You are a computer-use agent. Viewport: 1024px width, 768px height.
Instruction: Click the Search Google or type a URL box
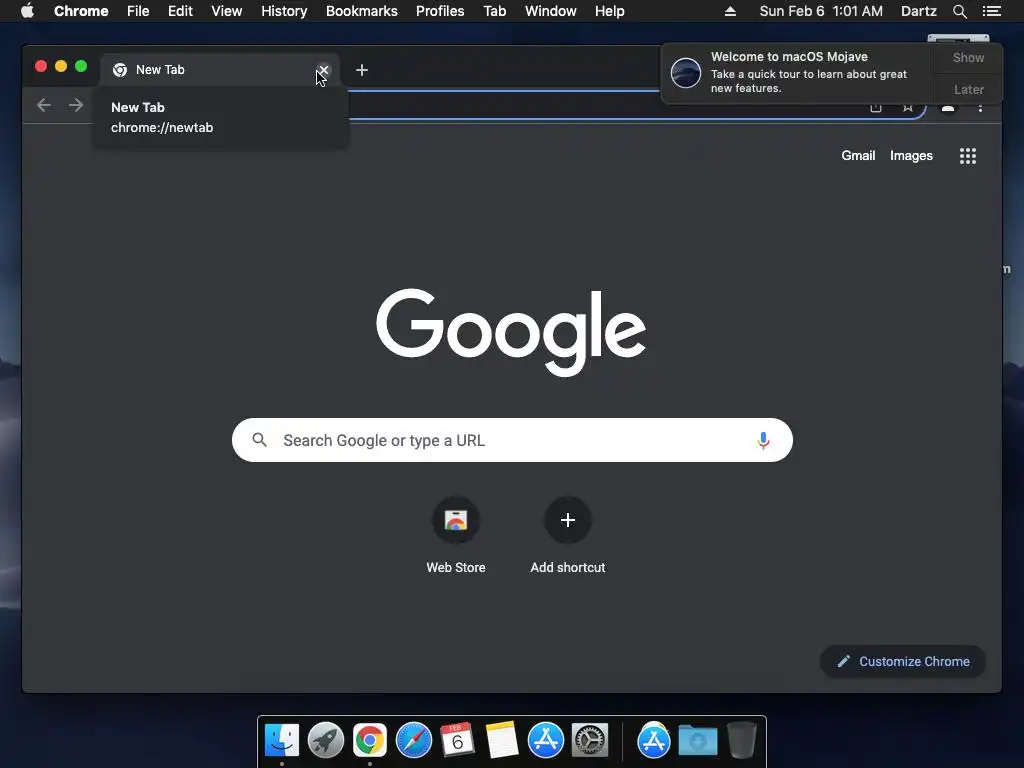(x=512, y=440)
